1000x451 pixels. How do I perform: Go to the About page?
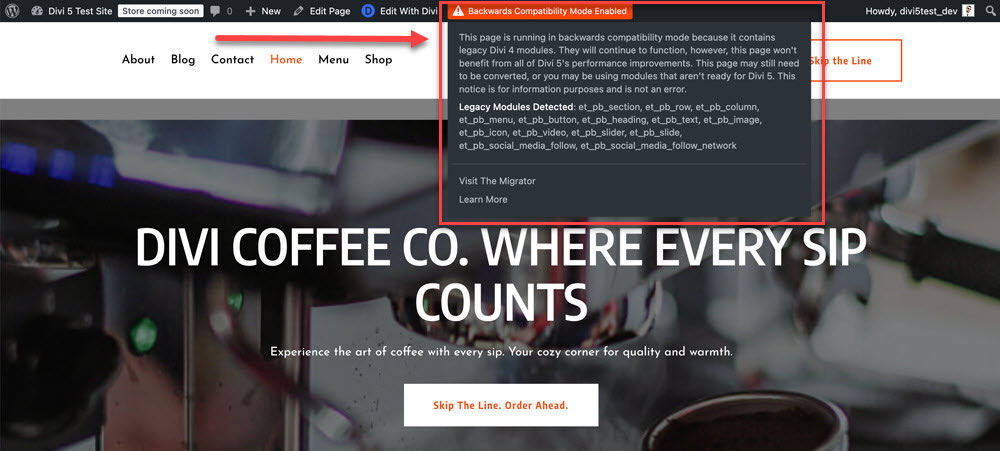138,59
